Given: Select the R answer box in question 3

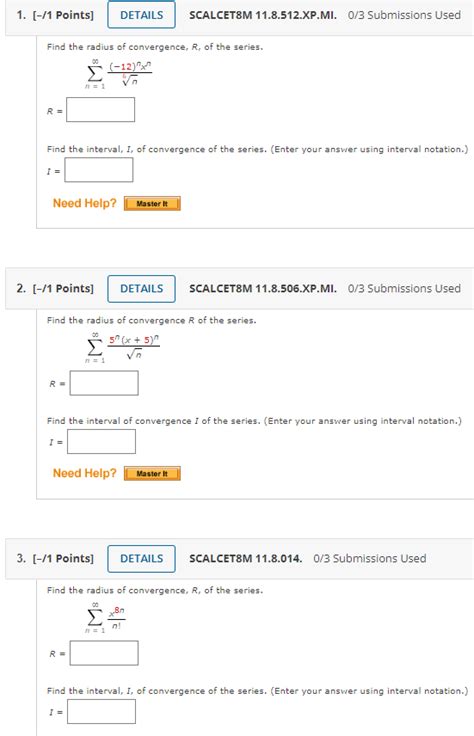Looking at the screenshot, I should pyautogui.click(x=104, y=653).
